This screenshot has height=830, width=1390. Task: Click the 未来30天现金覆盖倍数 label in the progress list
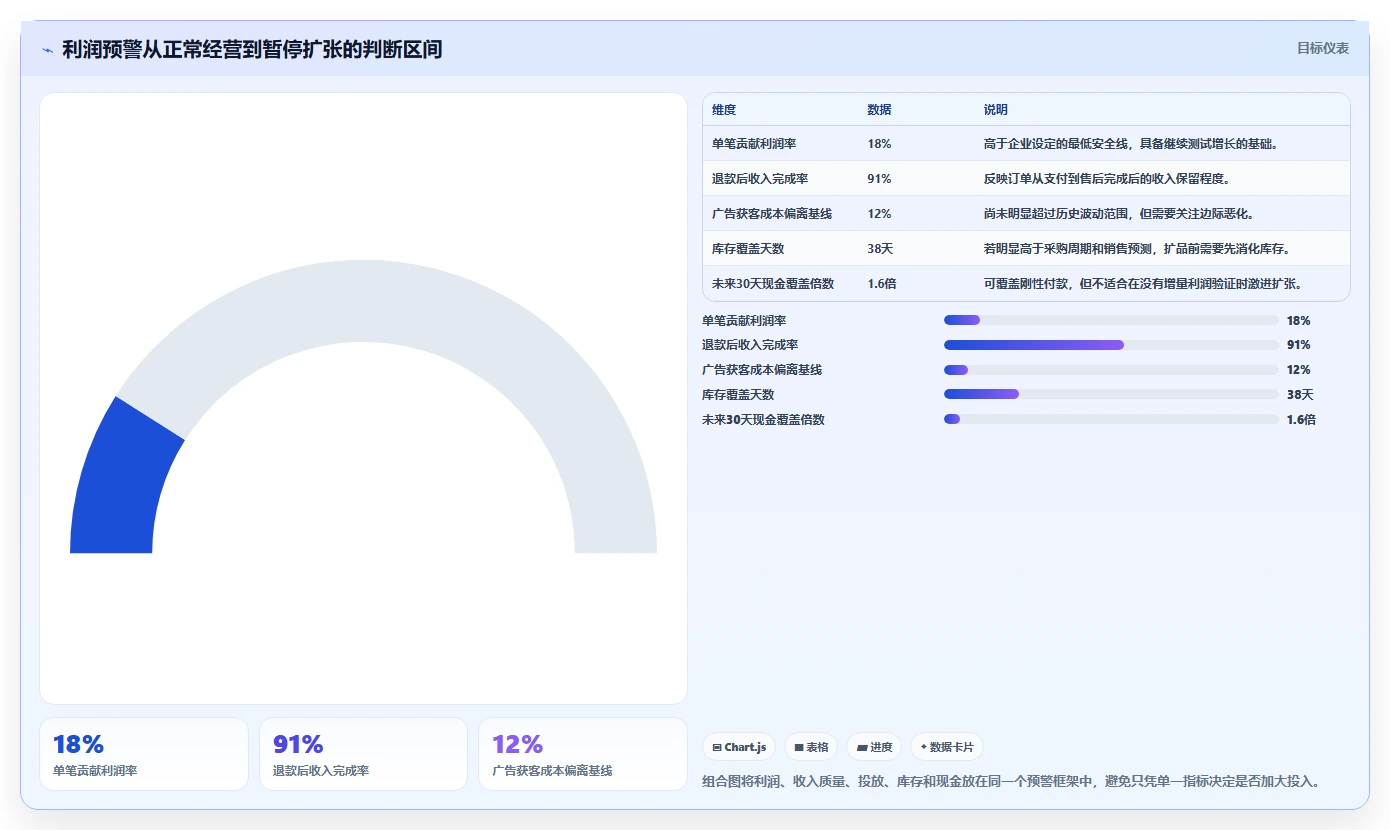[763, 420]
